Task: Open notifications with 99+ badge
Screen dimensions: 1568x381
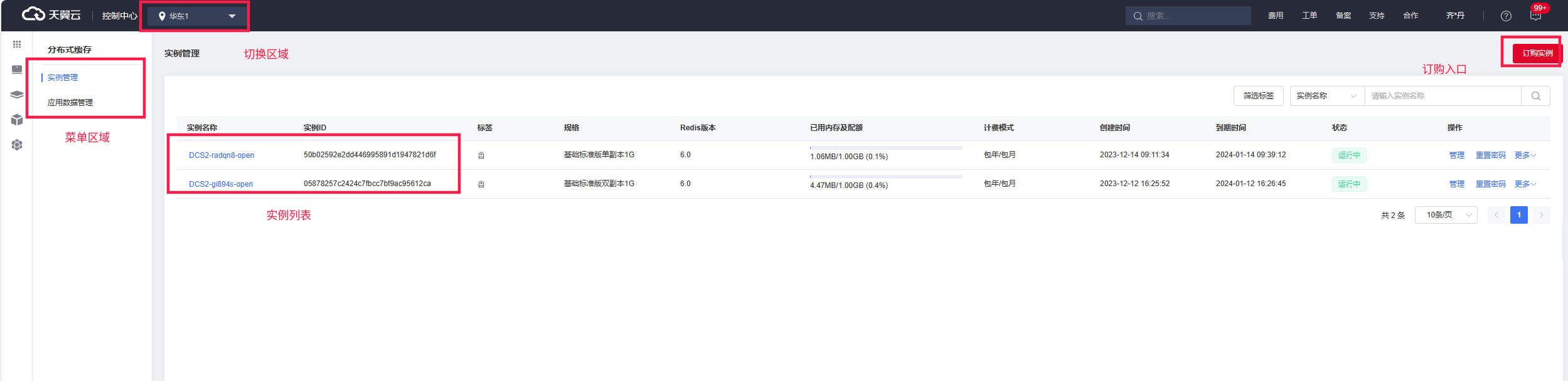Action: click(x=1535, y=16)
